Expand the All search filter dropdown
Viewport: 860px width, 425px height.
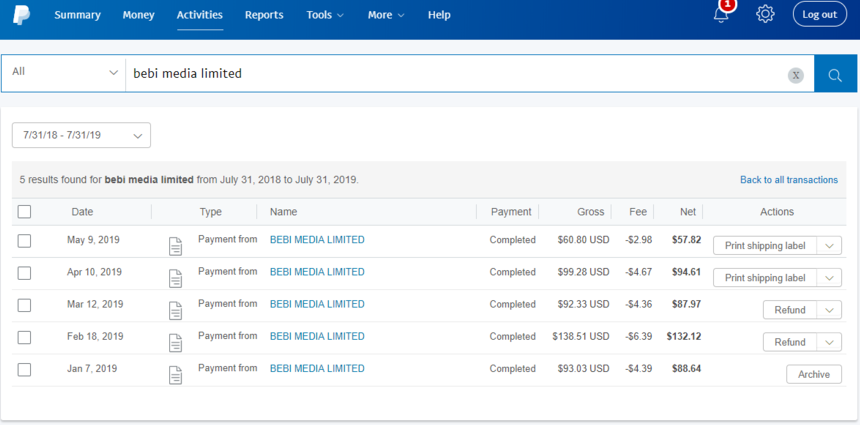point(64,73)
